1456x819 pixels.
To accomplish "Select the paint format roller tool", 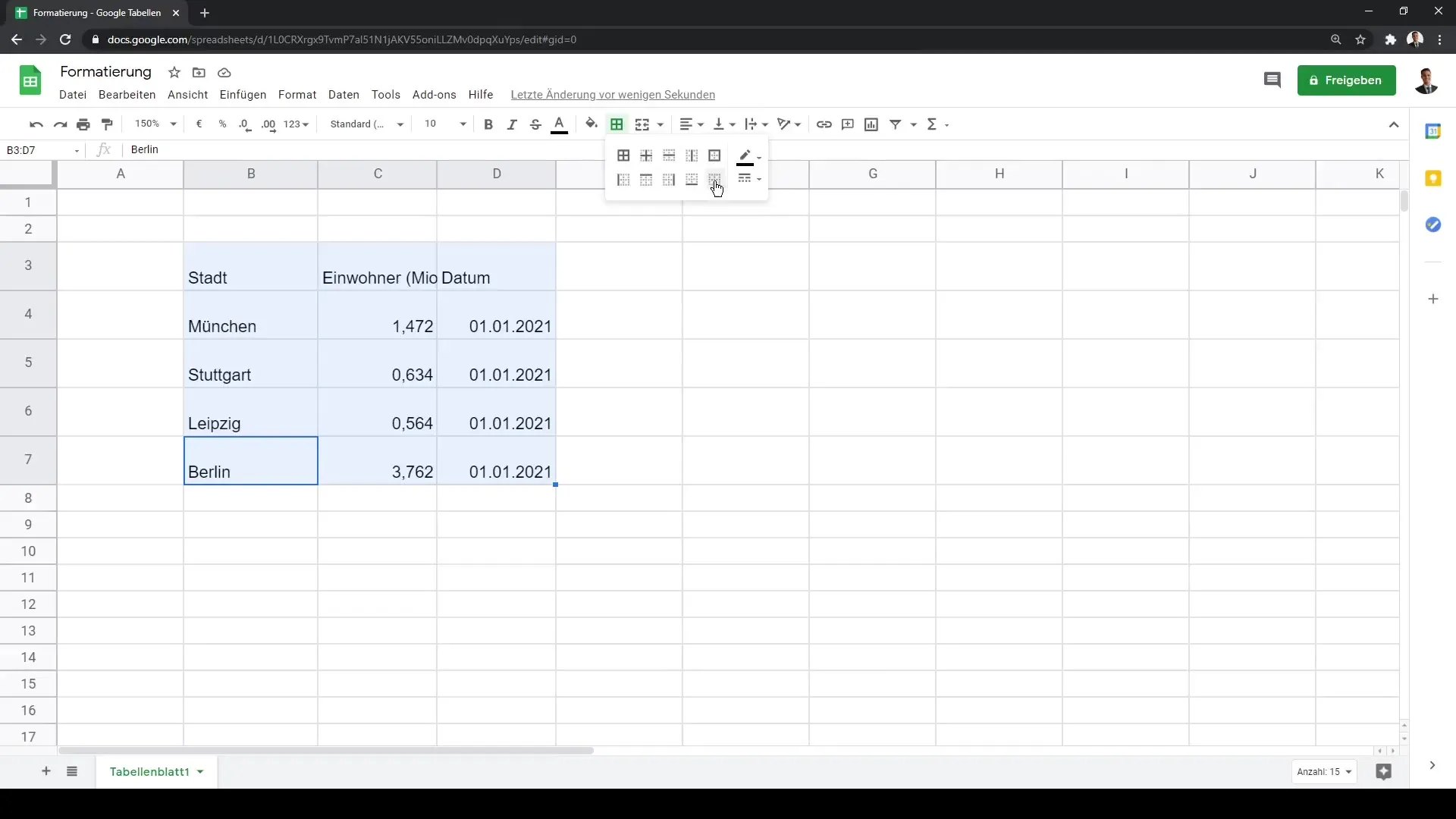I will click(x=107, y=124).
